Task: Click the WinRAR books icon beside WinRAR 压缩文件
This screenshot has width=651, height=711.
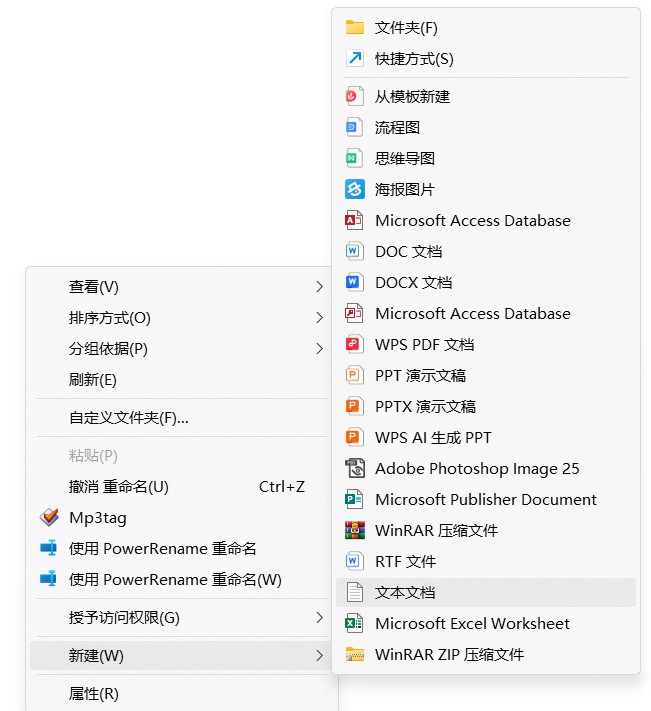Action: click(355, 530)
